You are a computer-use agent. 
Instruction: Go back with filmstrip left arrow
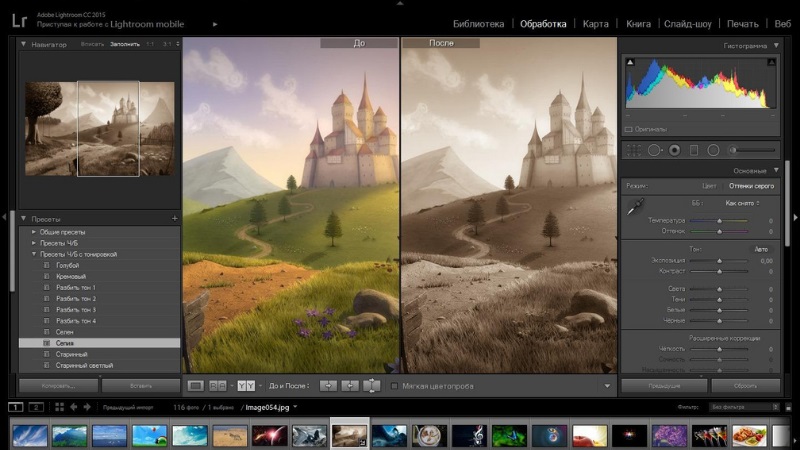click(73, 407)
